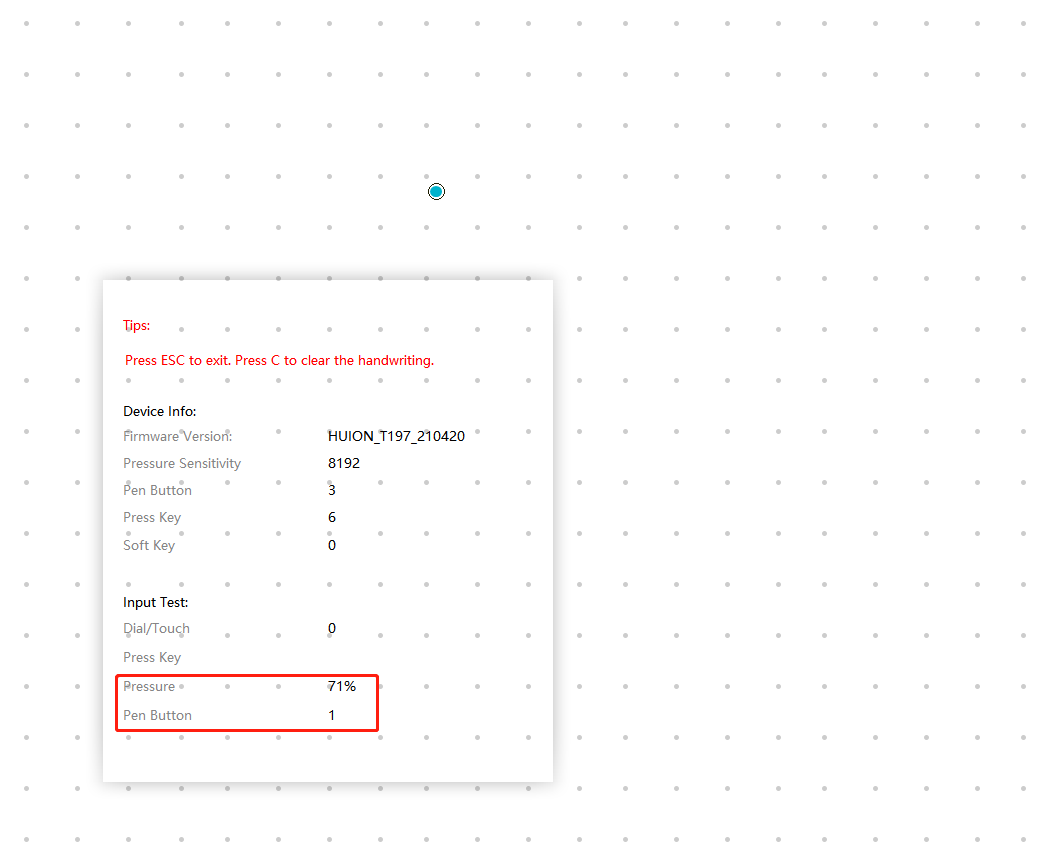Select the 'Press ESC to exit' tip text
This screenshot has width=1037, height=842.
pos(279,360)
